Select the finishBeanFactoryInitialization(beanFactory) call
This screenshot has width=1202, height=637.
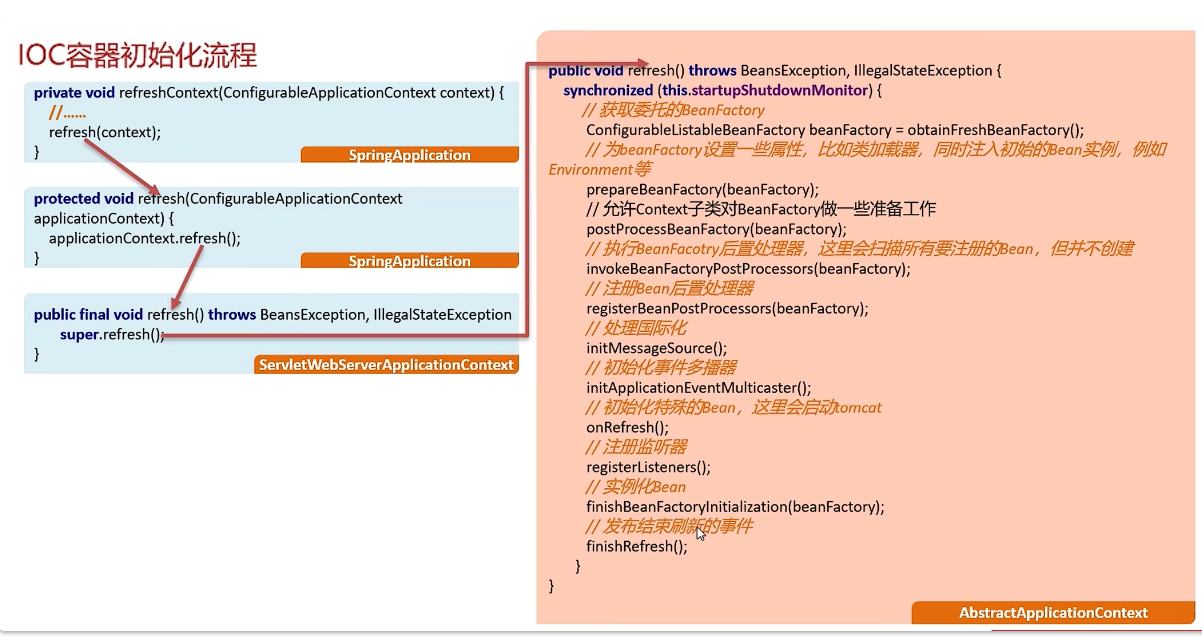point(735,506)
